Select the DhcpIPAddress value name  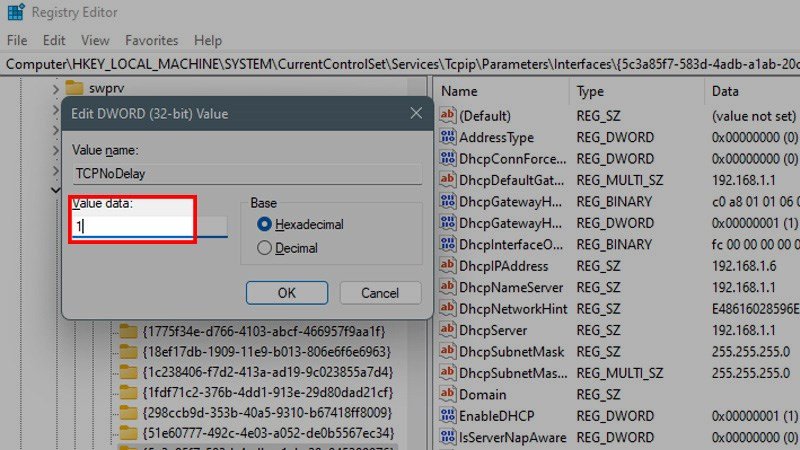(x=503, y=266)
